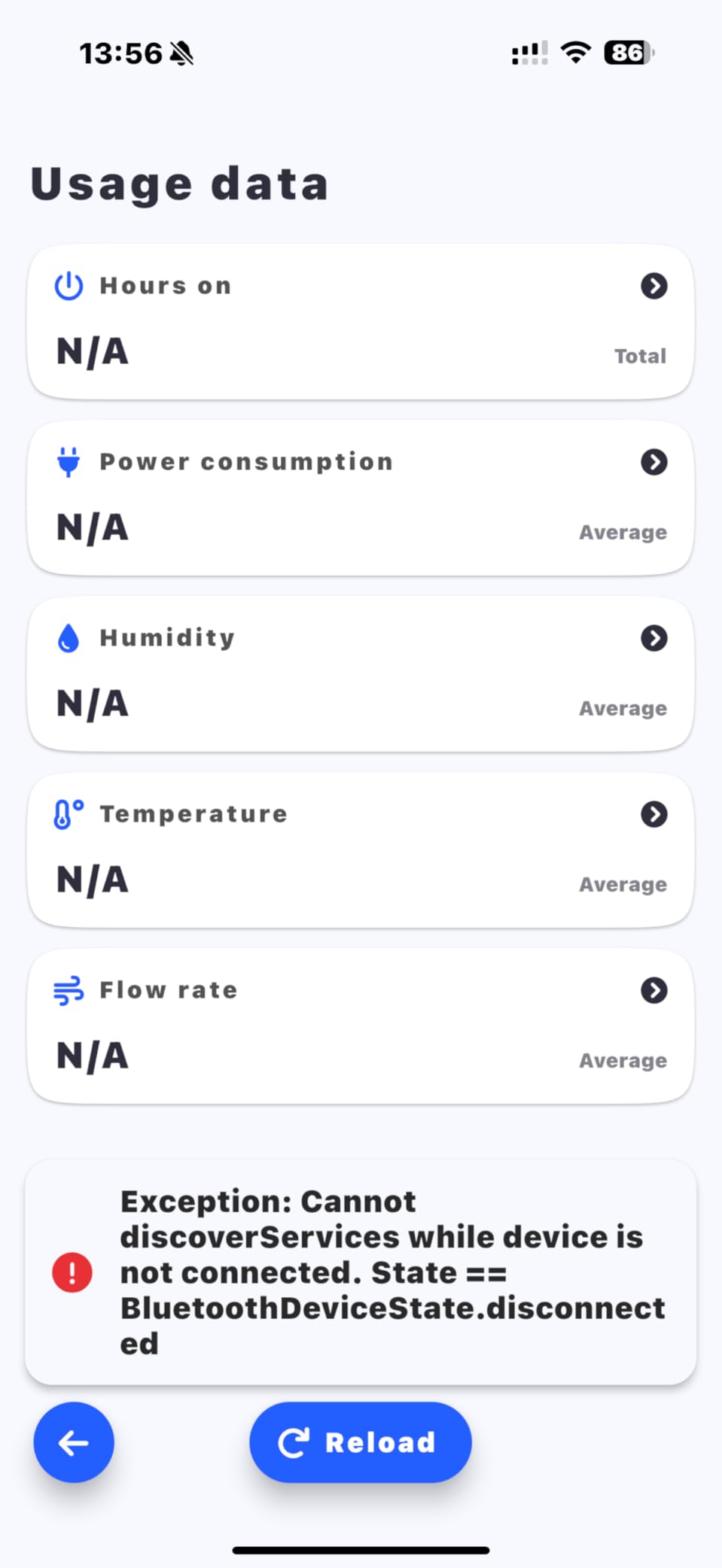
Task: Tap the wind Flow rate icon
Action: (x=69, y=990)
